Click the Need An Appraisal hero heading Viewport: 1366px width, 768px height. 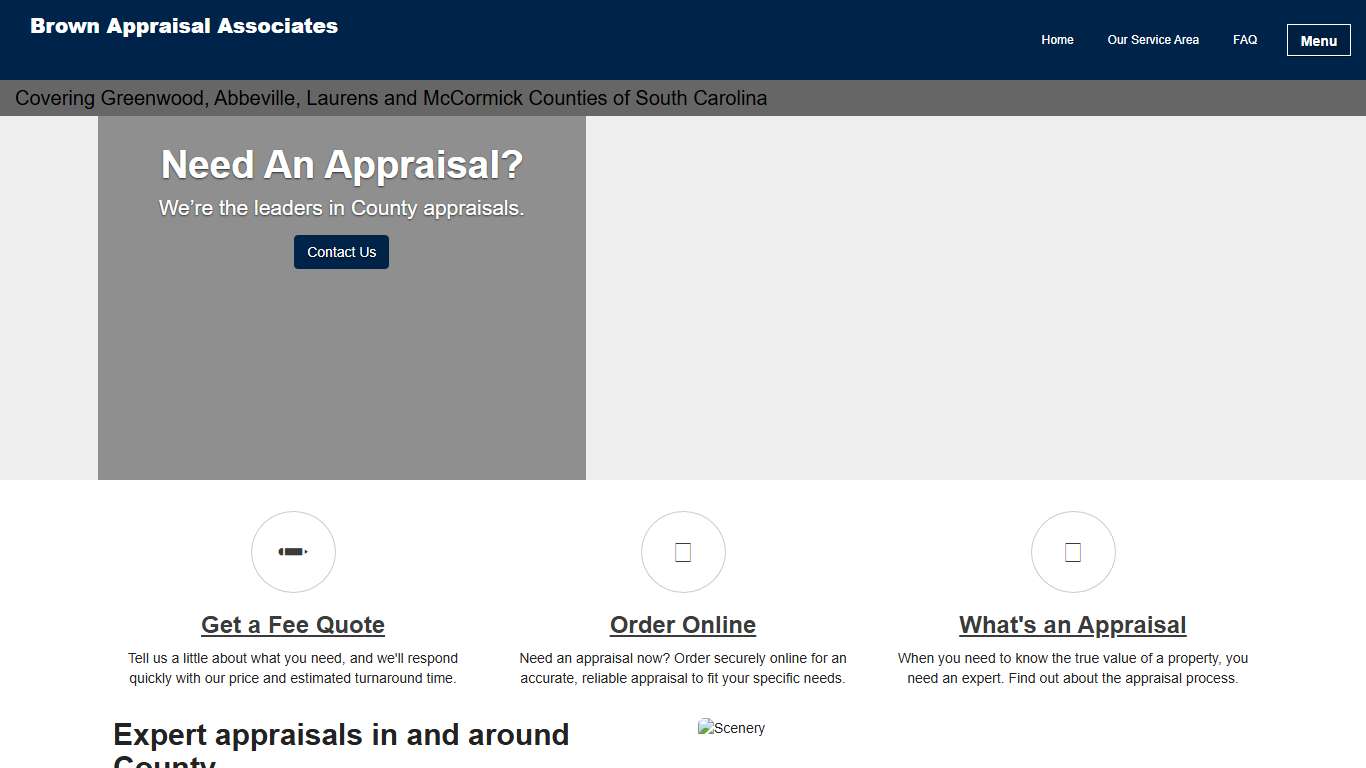pyautogui.click(x=341, y=164)
